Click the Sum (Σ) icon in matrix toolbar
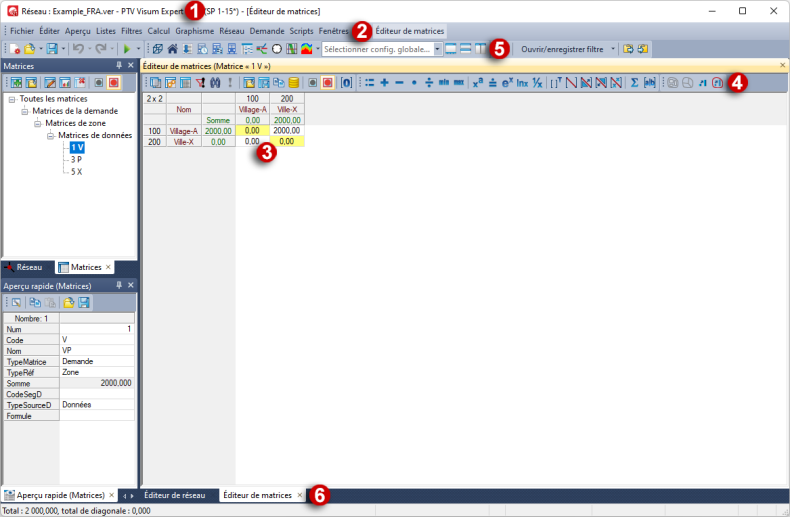 [634, 83]
